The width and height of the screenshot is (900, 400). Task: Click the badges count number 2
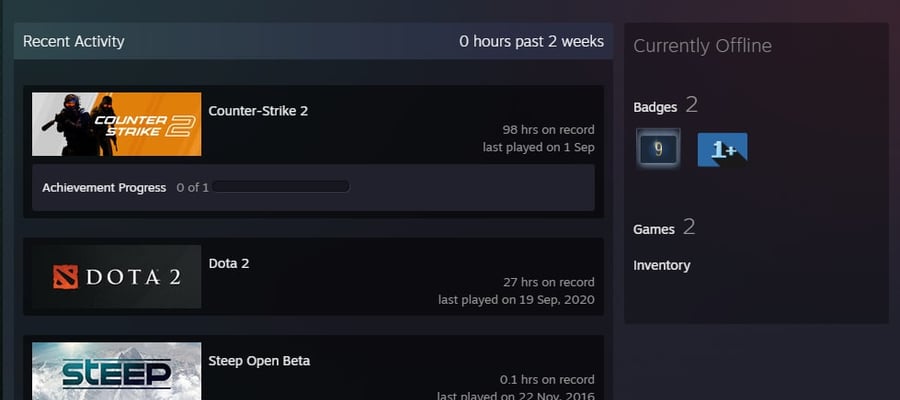(692, 104)
